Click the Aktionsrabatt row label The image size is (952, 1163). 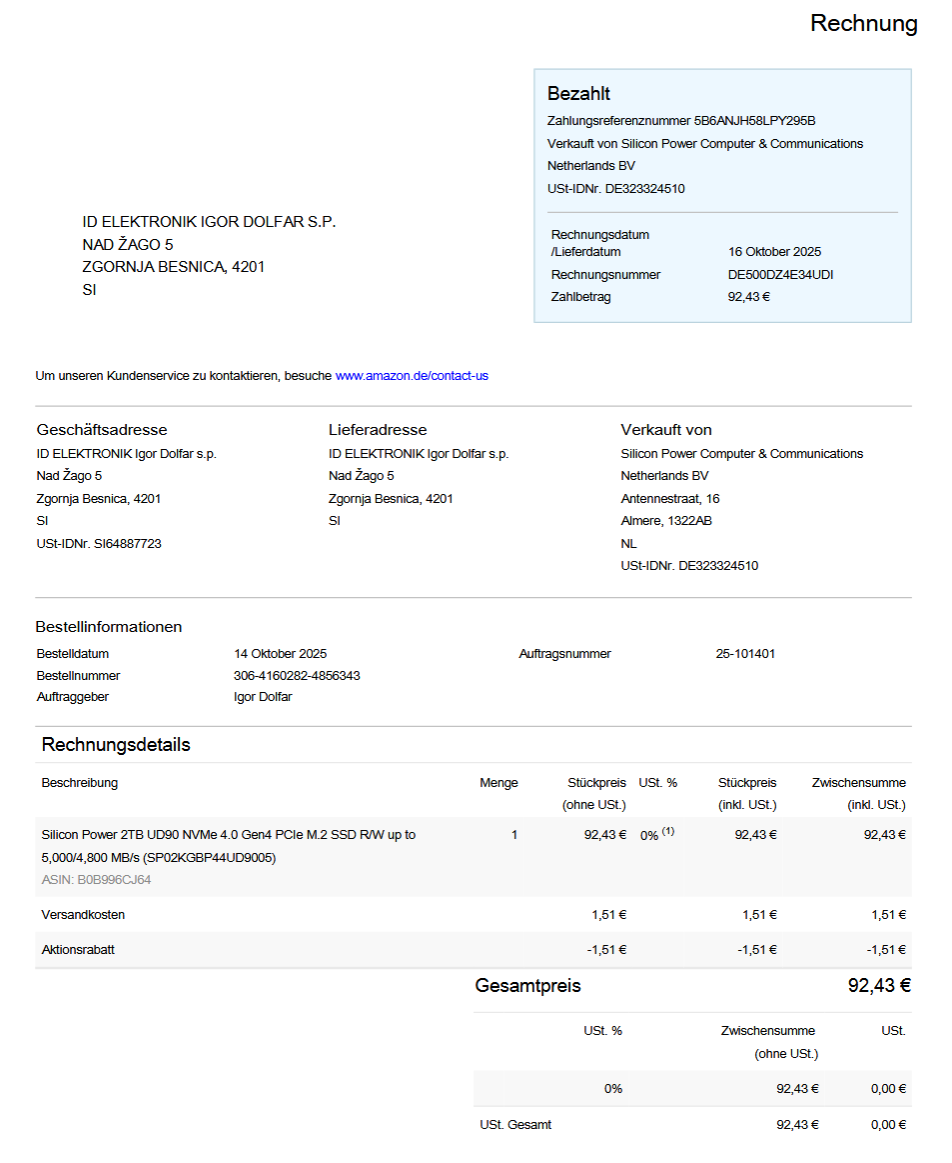point(78,950)
